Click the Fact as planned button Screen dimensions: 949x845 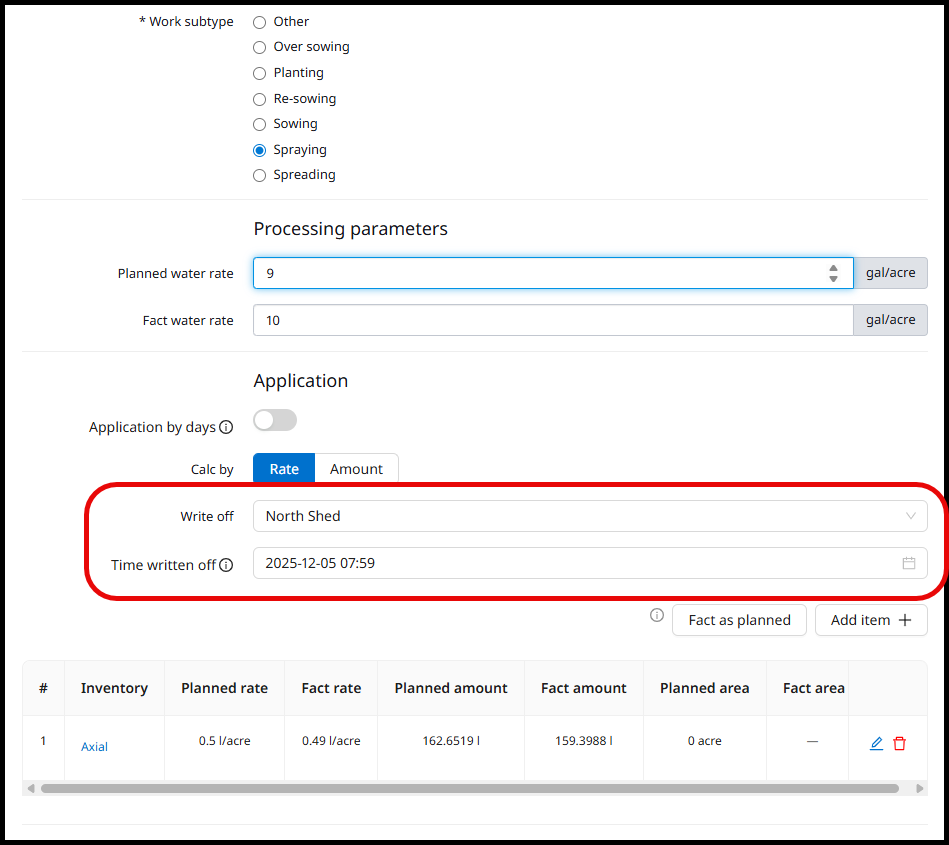pyautogui.click(x=739, y=620)
